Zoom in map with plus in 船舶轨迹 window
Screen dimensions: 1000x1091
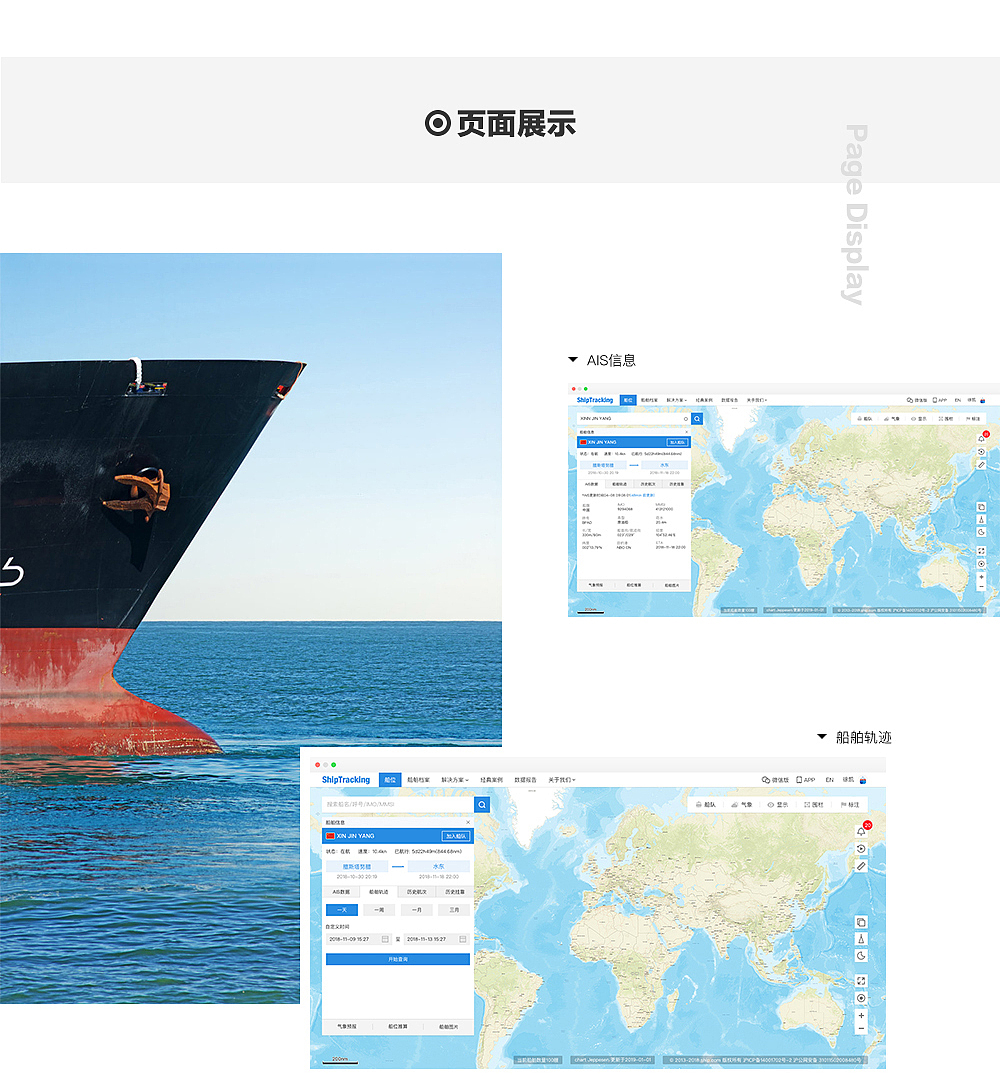tap(861, 1015)
